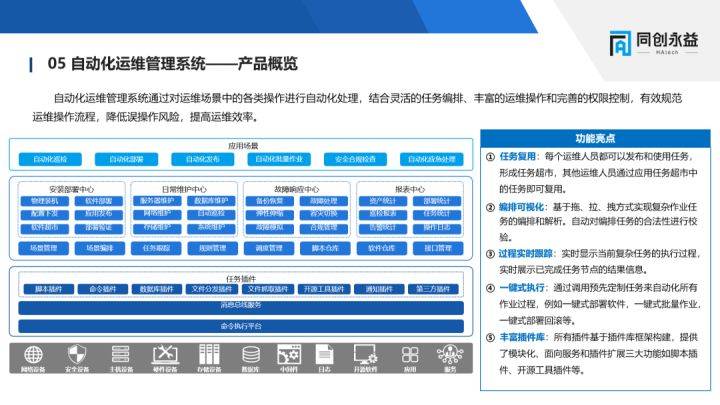Select the 安全合规检查 scenario button

[355, 159]
